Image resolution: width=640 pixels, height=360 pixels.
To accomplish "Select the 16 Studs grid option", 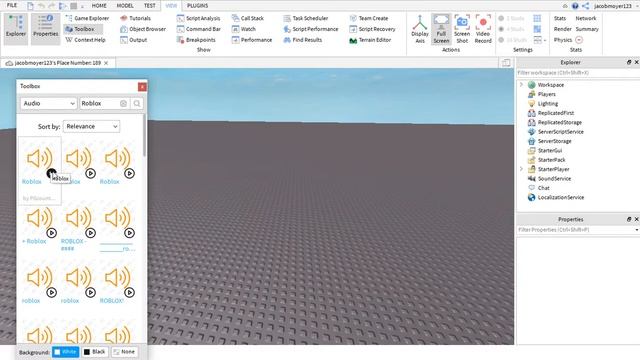I will 513,40.
